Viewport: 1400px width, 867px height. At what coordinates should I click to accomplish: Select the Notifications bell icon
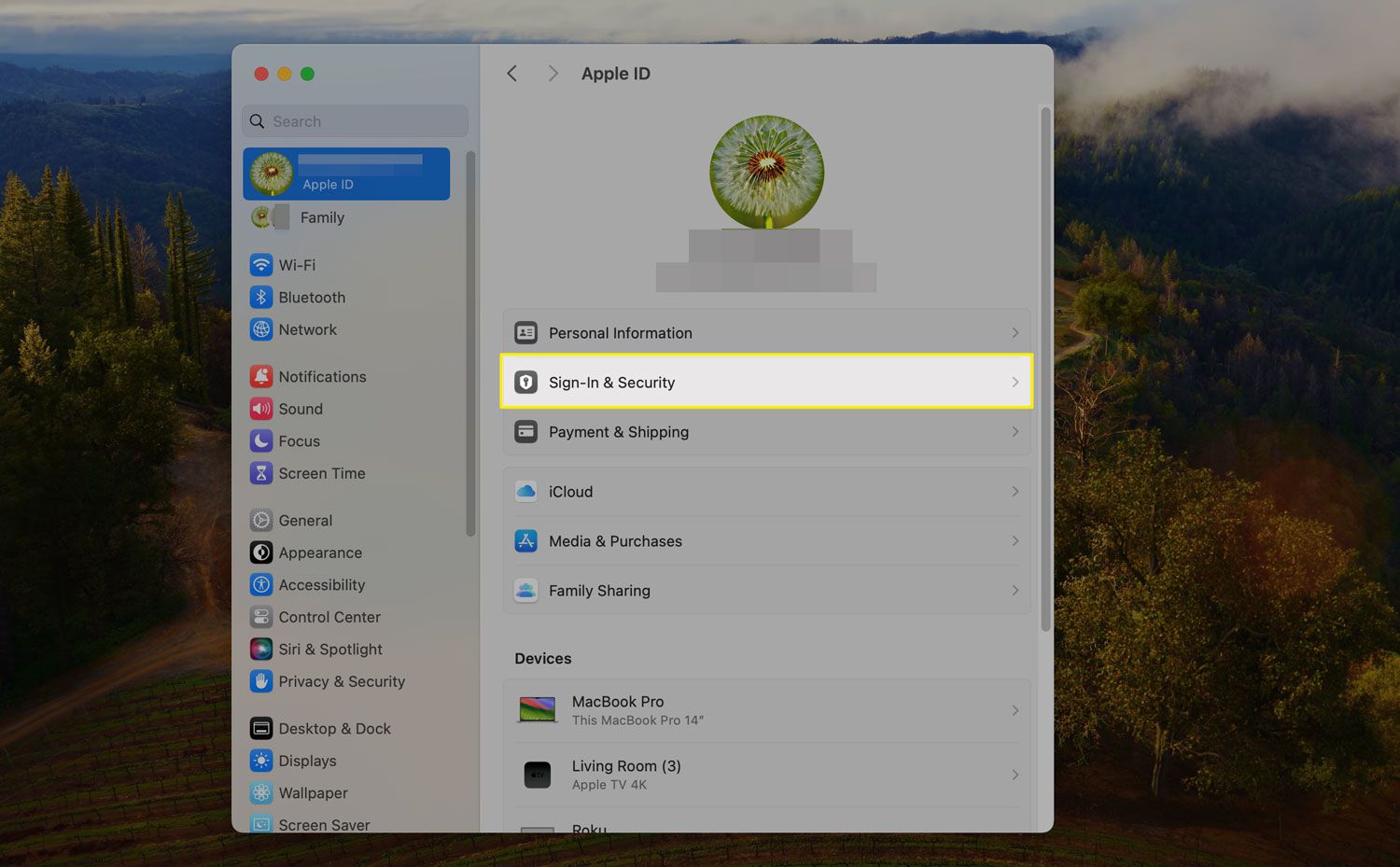[261, 377]
